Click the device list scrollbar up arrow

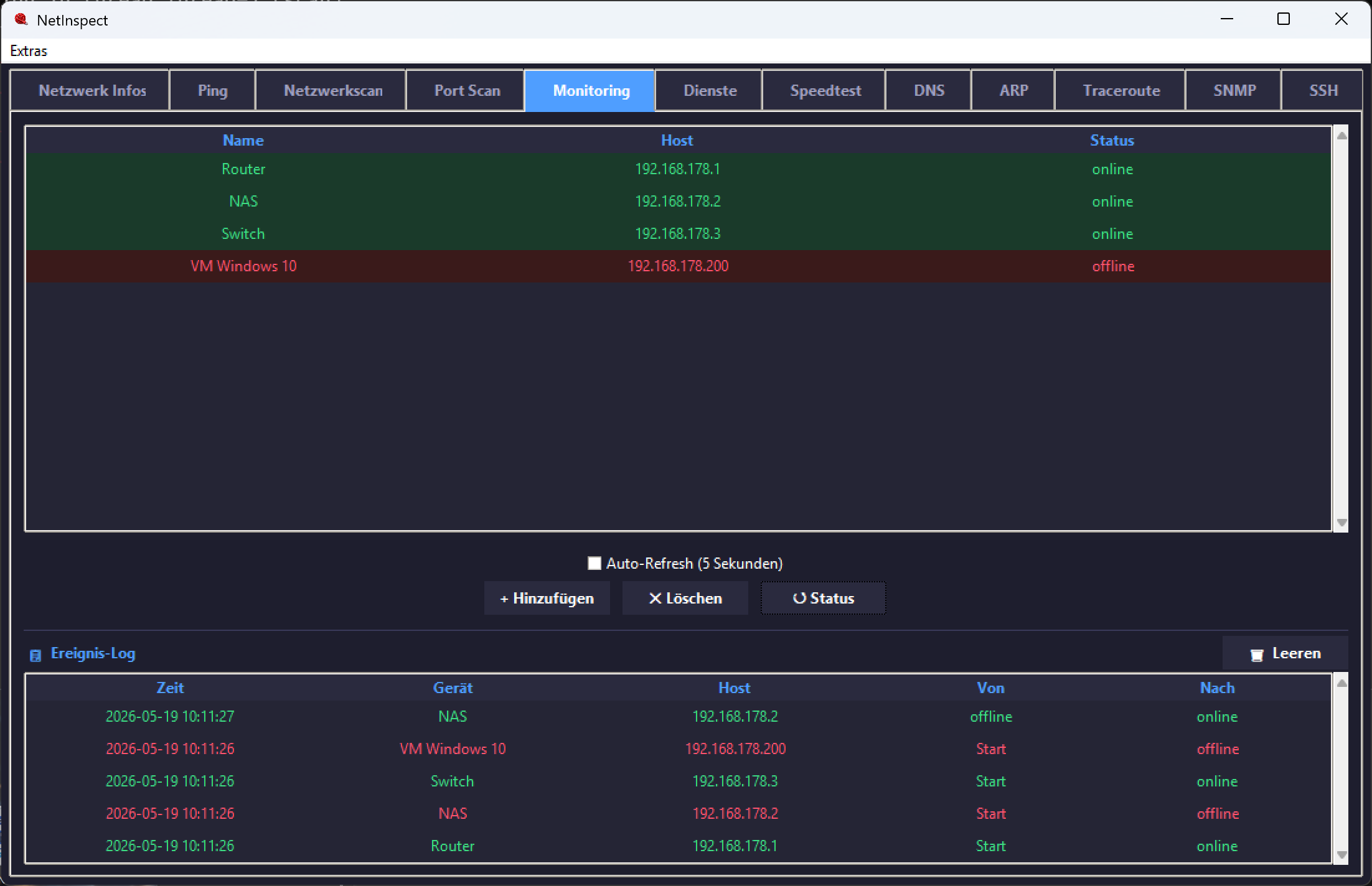pos(1341,136)
